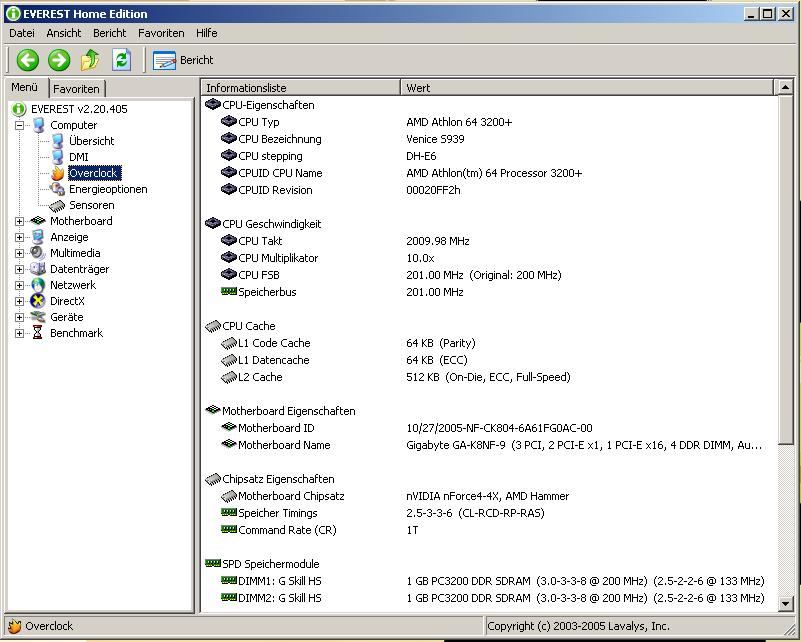Expand the Datenträger tree node

coord(19,269)
